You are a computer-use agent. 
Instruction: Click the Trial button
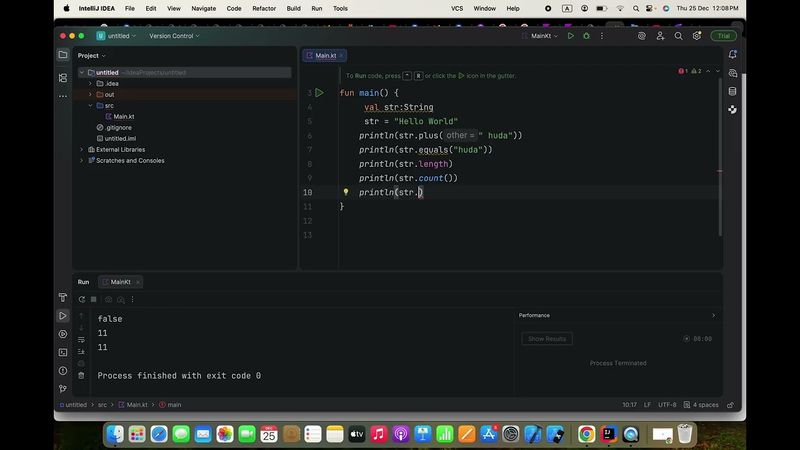723,36
